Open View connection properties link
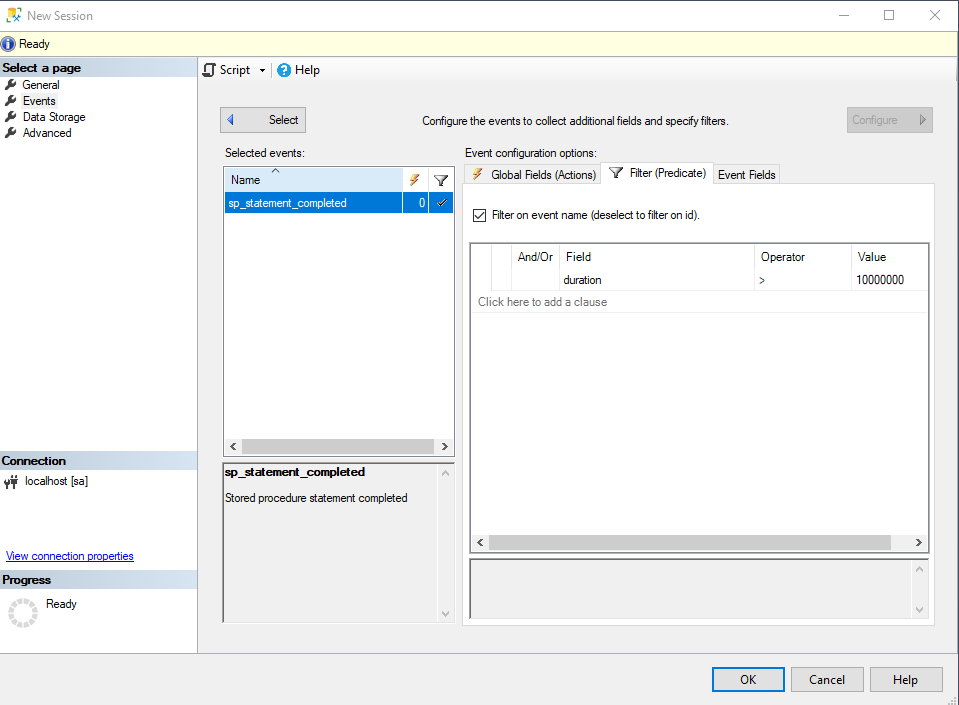This screenshot has height=705, width=959. pos(70,556)
